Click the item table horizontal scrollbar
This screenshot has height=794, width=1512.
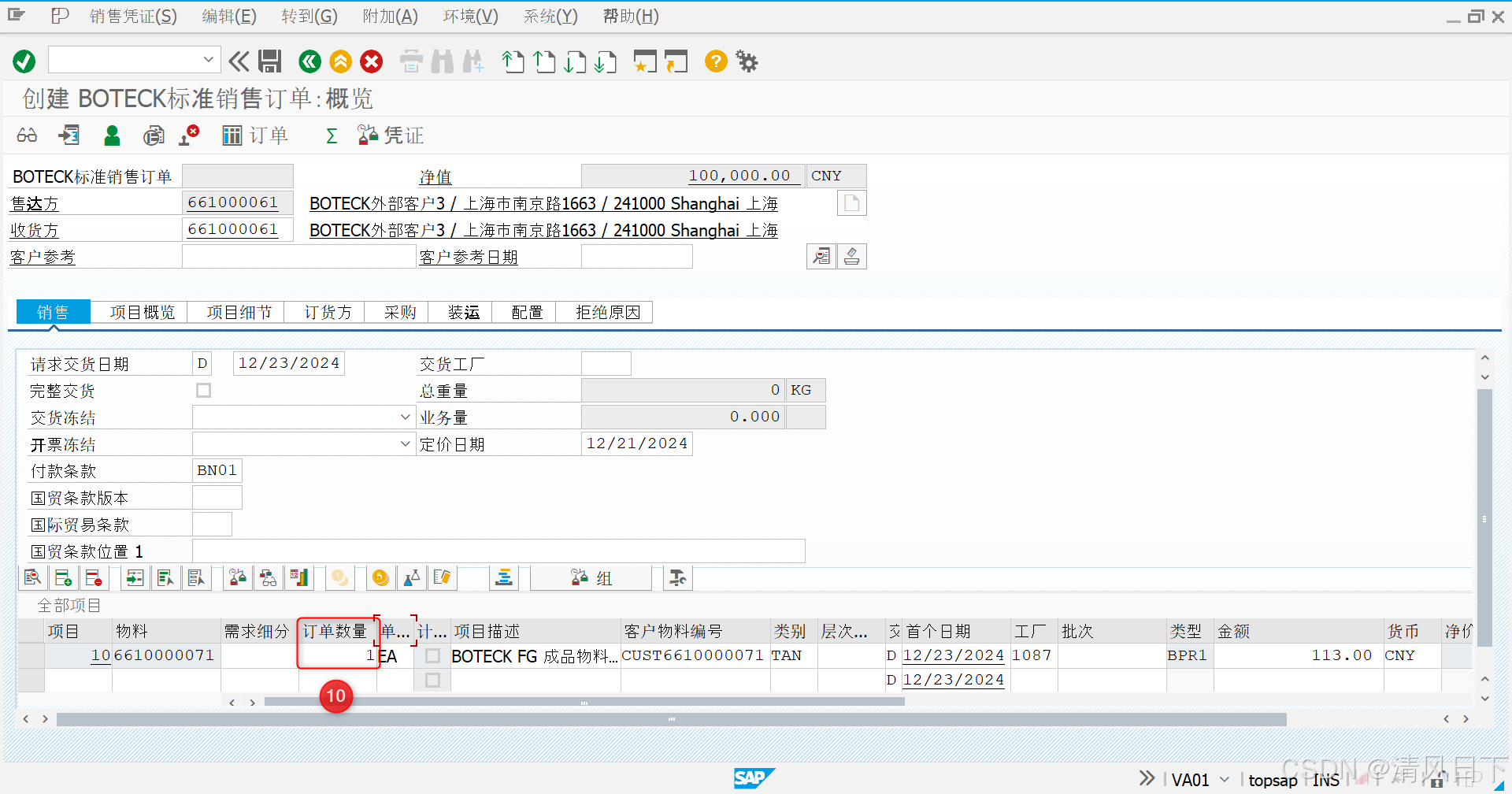point(584,702)
